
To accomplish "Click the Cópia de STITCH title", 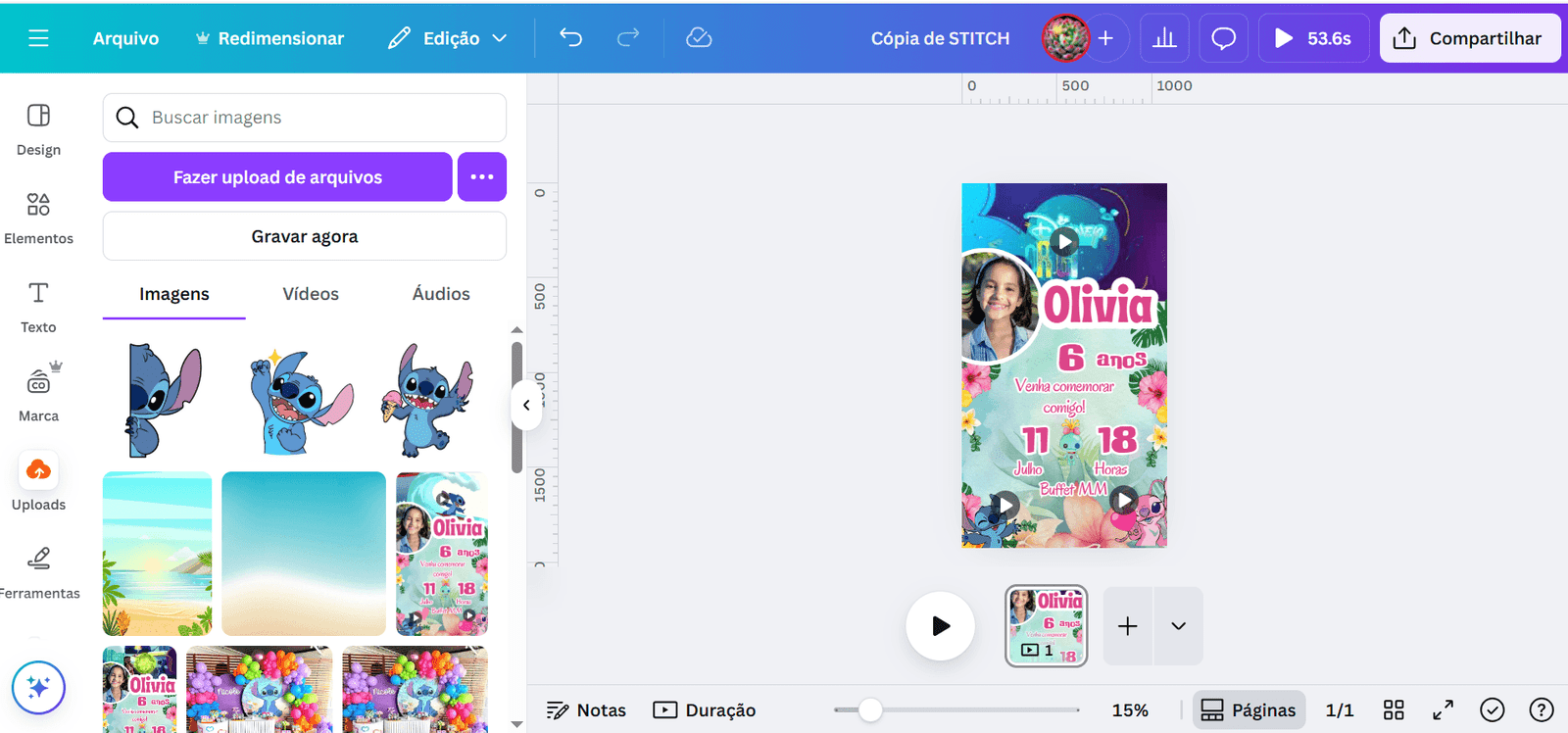I will click(940, 38).
